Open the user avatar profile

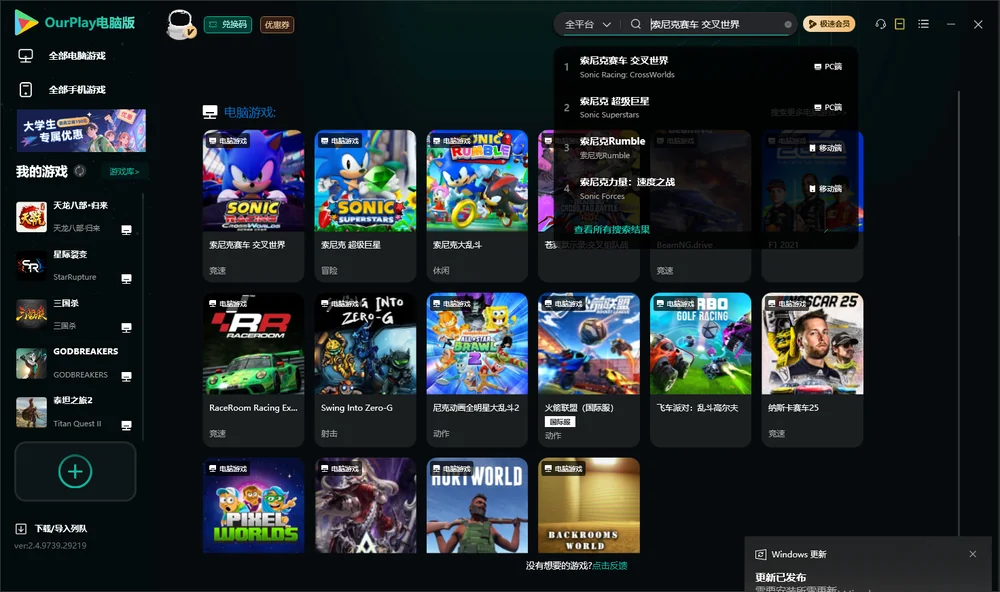pos(180,25)
